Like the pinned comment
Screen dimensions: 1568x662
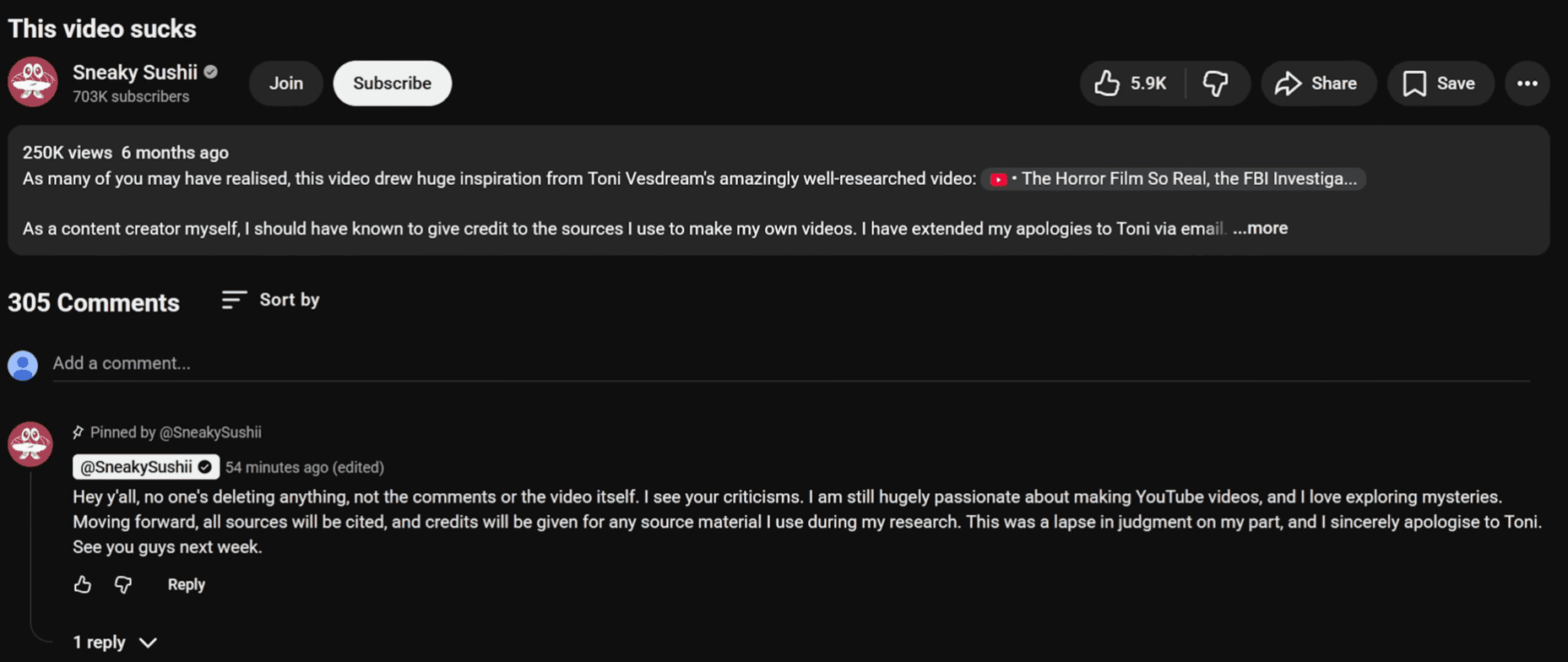(82, 584)
